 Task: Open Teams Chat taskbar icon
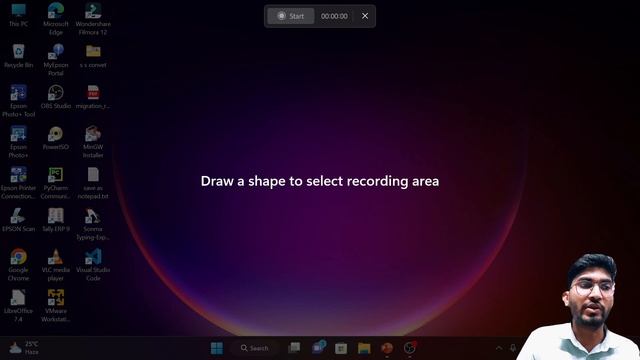318,347
